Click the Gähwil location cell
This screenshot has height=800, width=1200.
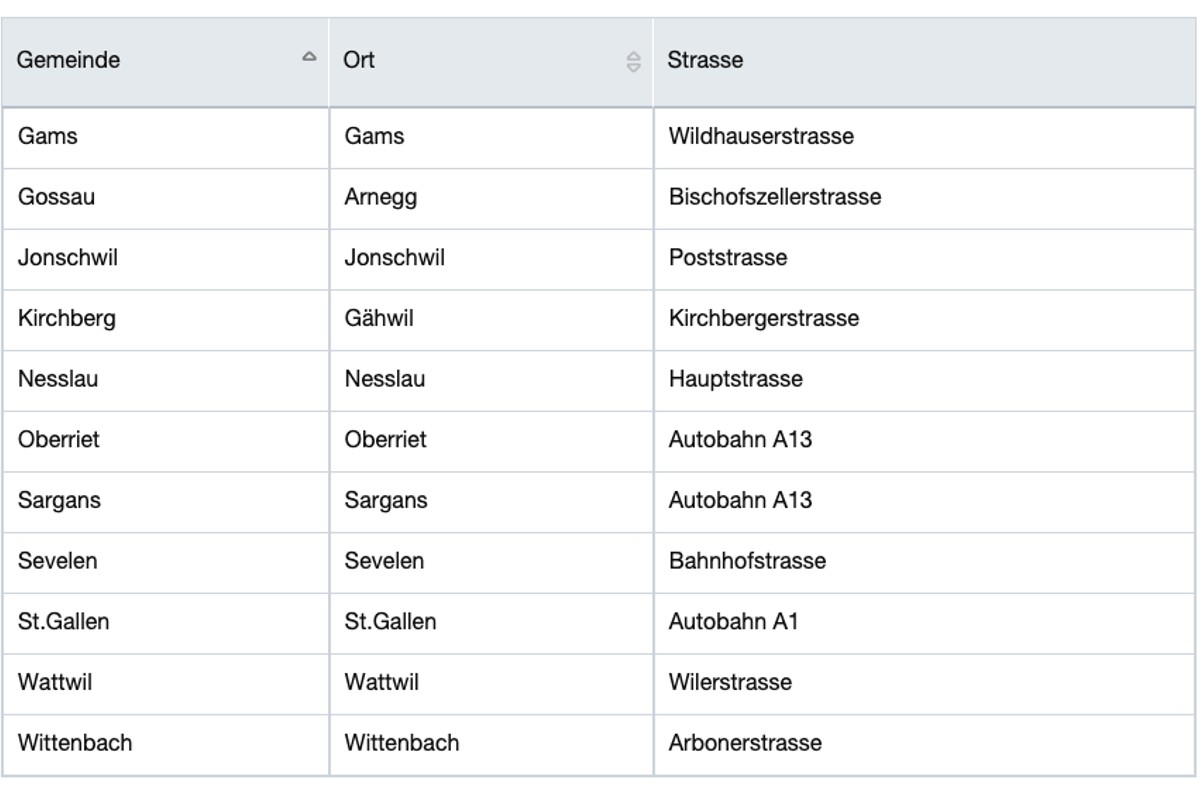click(379, 319)
